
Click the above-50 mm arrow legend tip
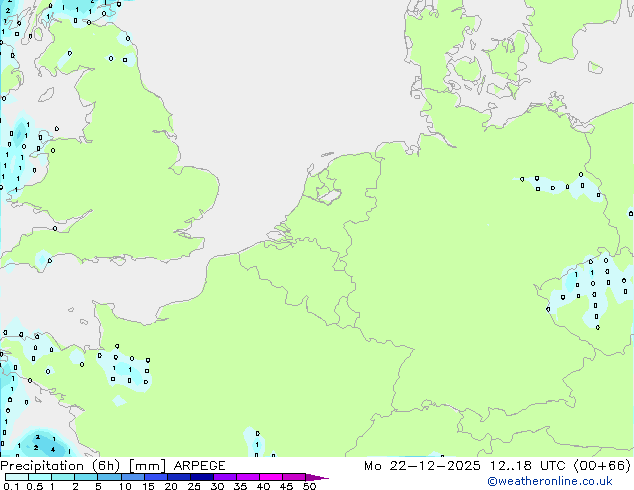point(317,477)
